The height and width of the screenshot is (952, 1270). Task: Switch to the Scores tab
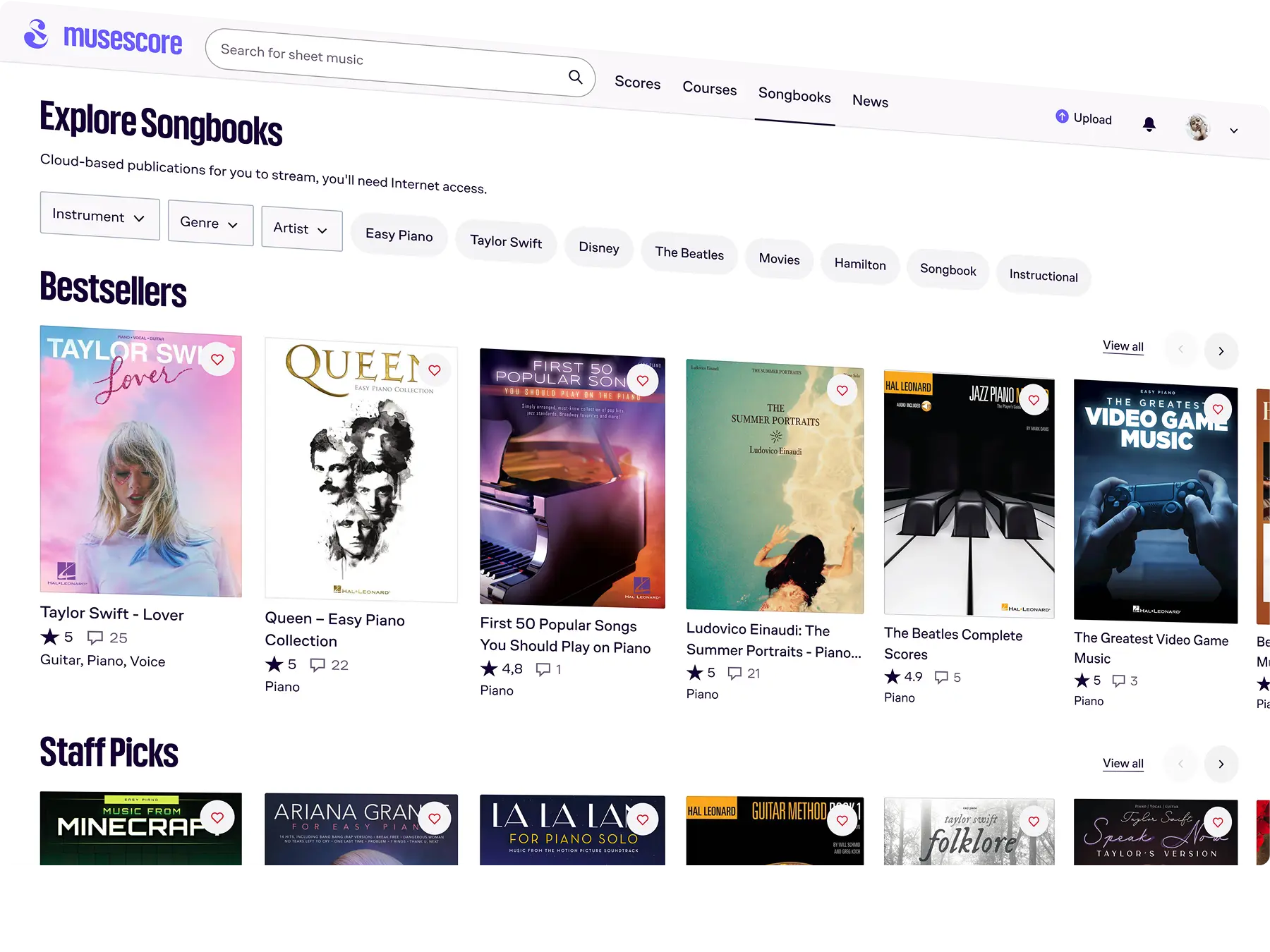(636, 83)
